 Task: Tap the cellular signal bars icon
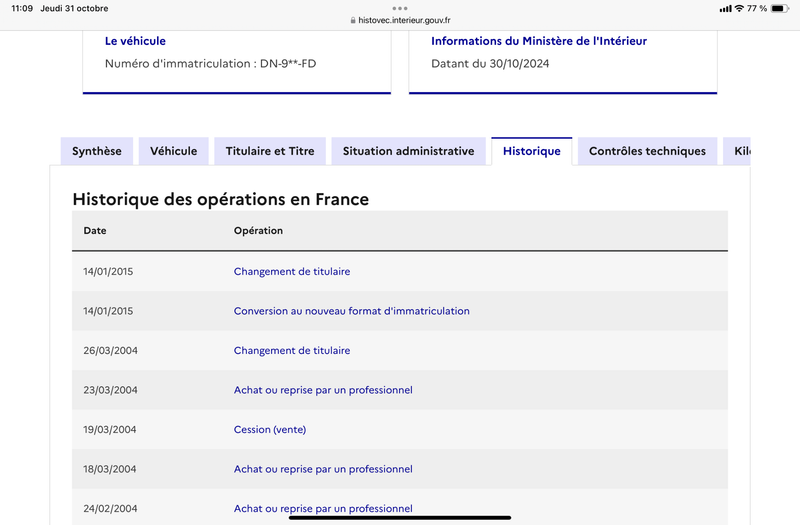725,9
